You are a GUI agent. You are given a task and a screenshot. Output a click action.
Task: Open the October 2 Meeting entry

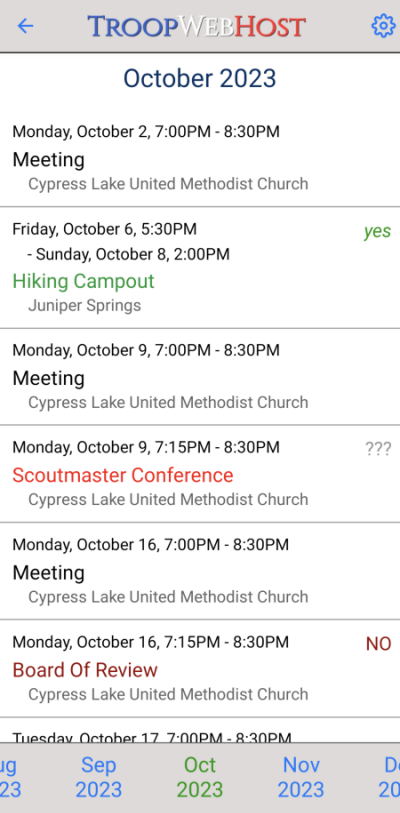pos(200,158)
